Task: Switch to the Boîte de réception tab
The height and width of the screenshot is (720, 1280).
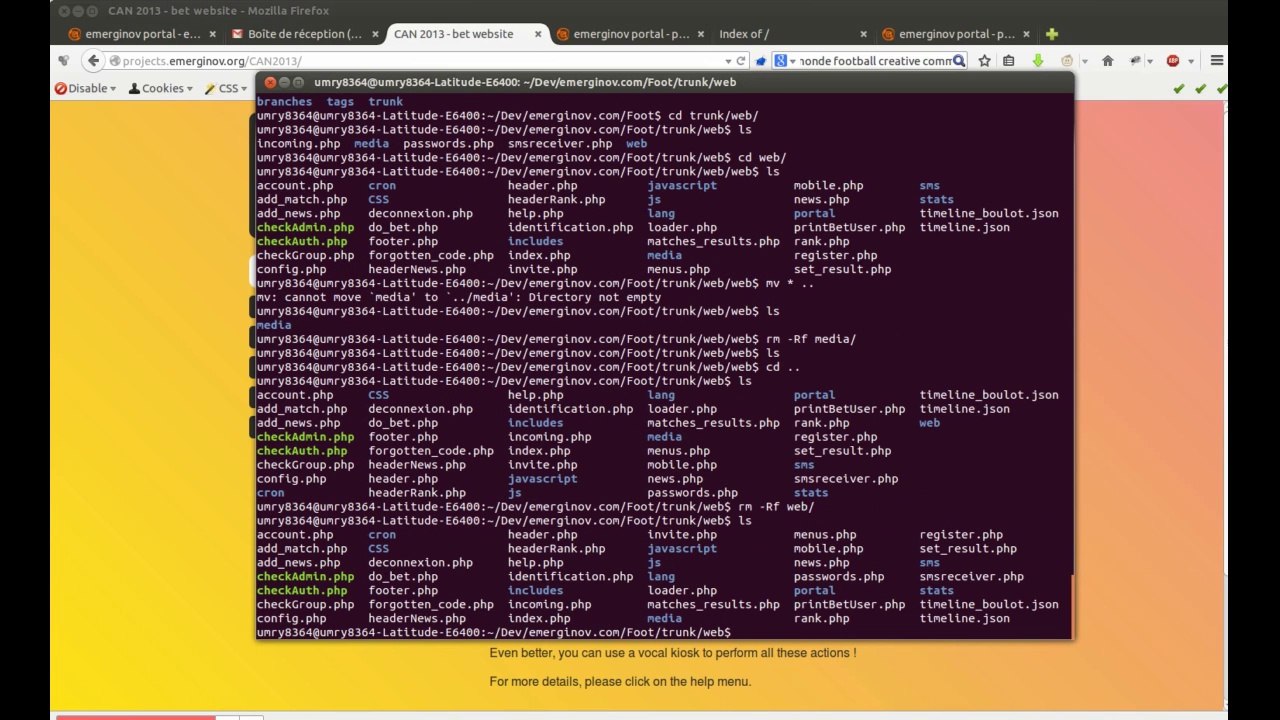Action: click(x=304, y=34)
